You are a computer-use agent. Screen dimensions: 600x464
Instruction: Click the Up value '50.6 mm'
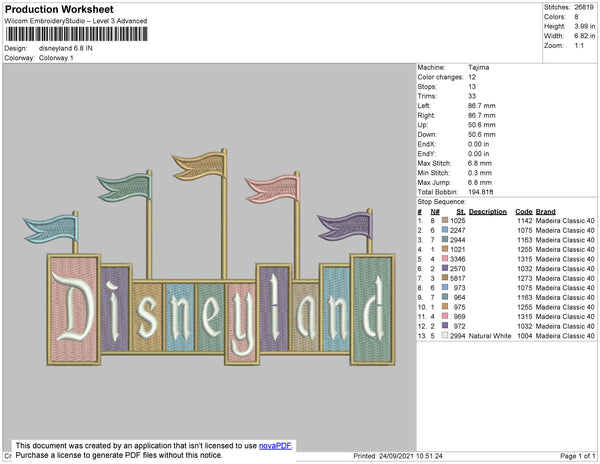(481, 125)
